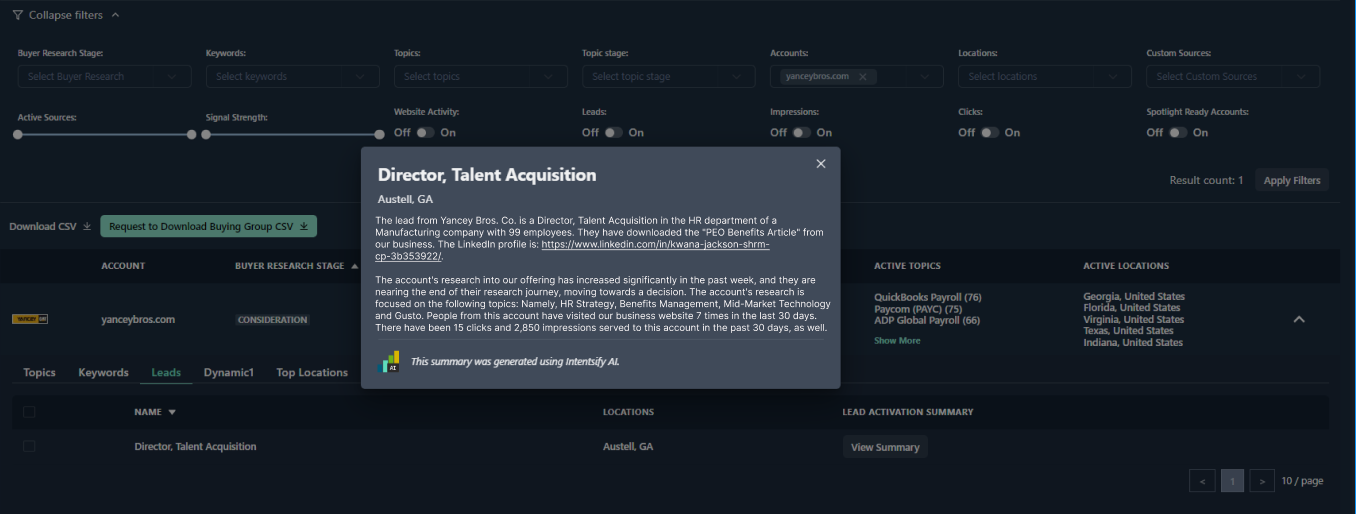Collapse the yanceybros.com row with chevron
The image size is (1356, 514).
tap(1298, 319)
